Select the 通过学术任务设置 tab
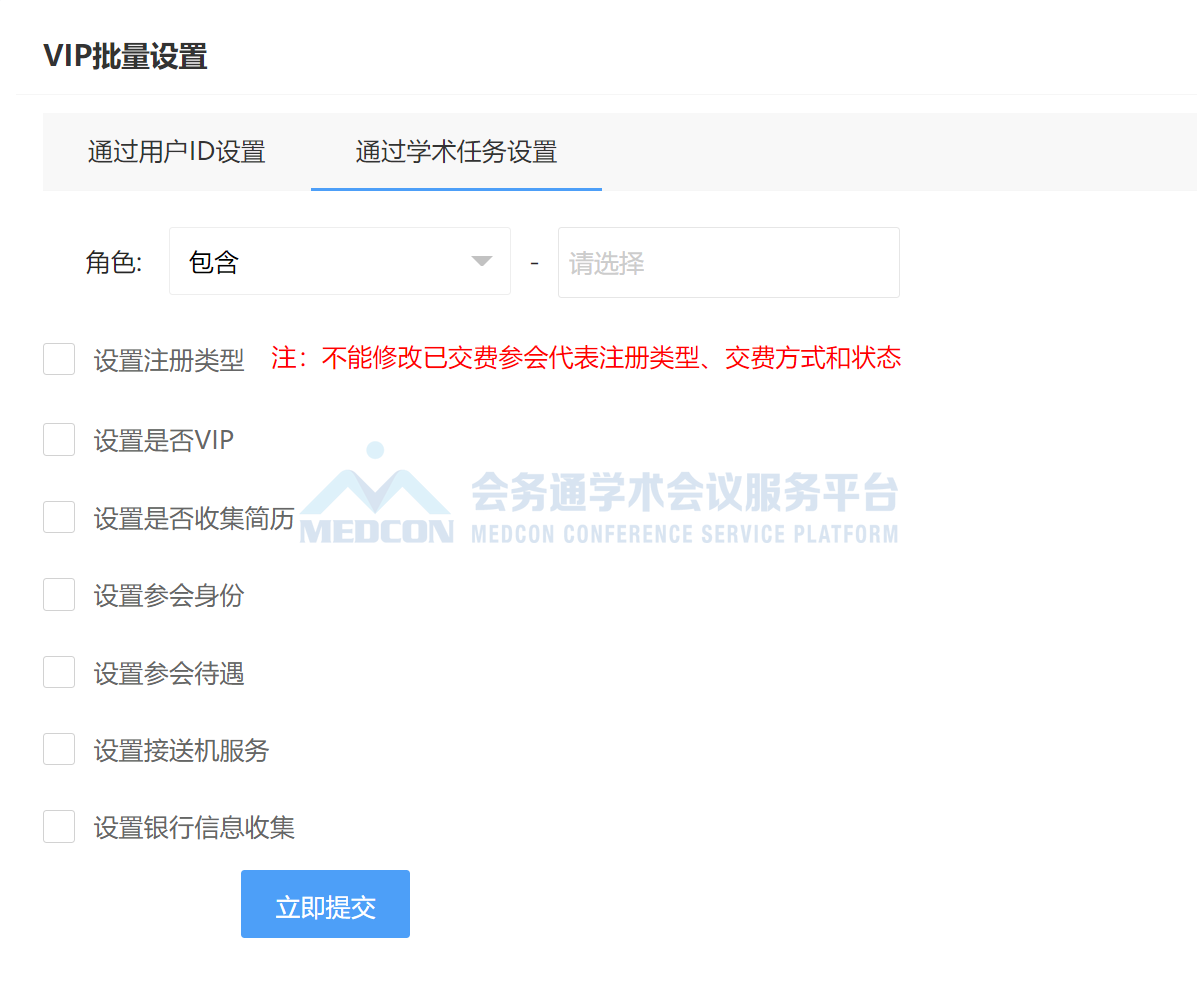 [456, 152]
